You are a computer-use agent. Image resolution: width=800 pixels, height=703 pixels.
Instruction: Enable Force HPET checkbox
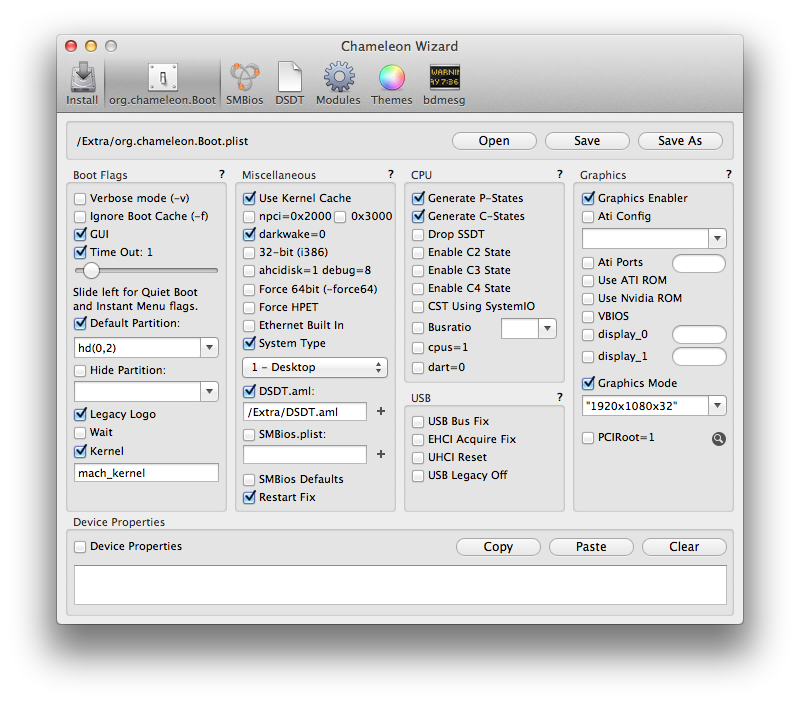249,308
